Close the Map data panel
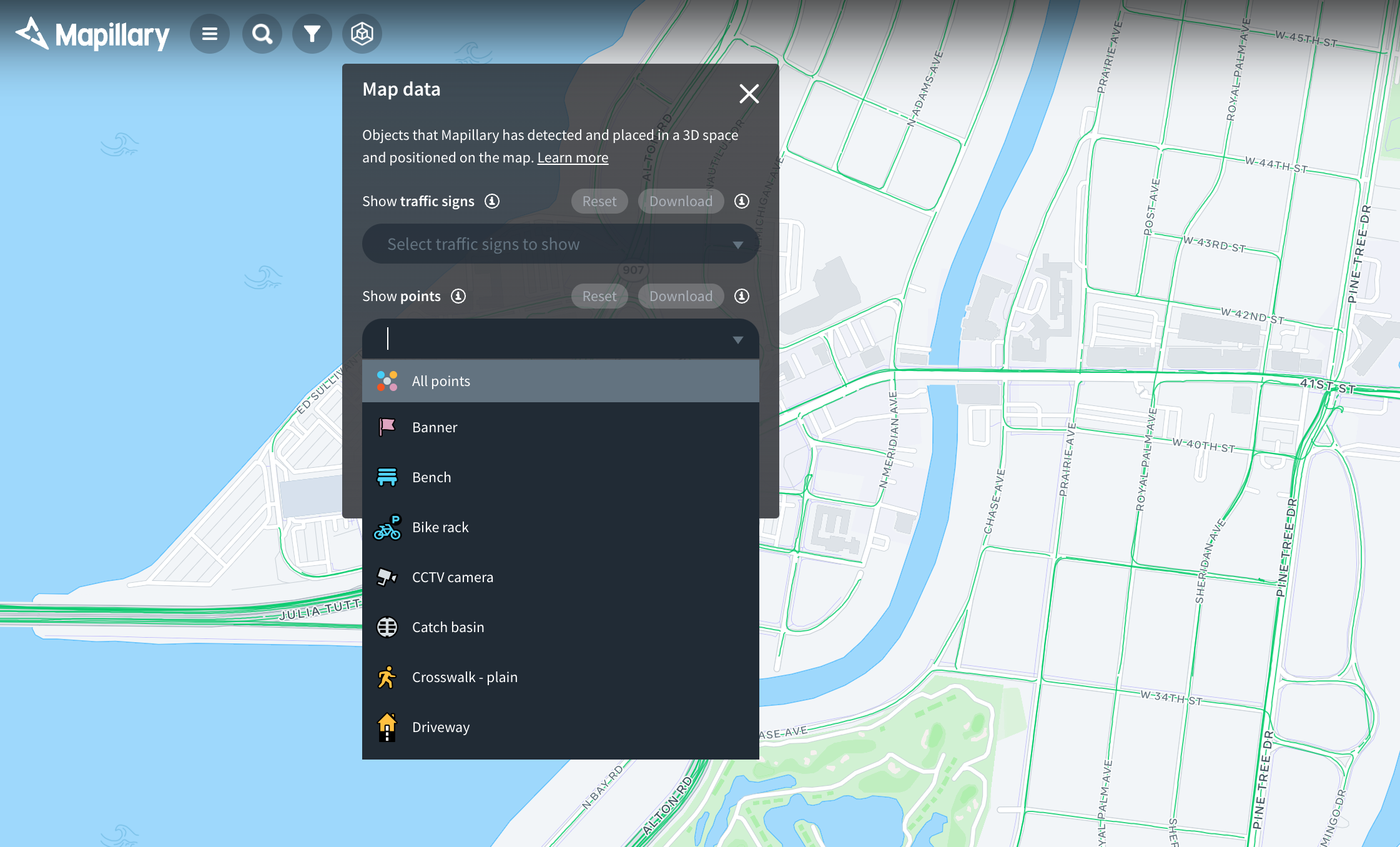1400x847 pixels. coord(749,94)
